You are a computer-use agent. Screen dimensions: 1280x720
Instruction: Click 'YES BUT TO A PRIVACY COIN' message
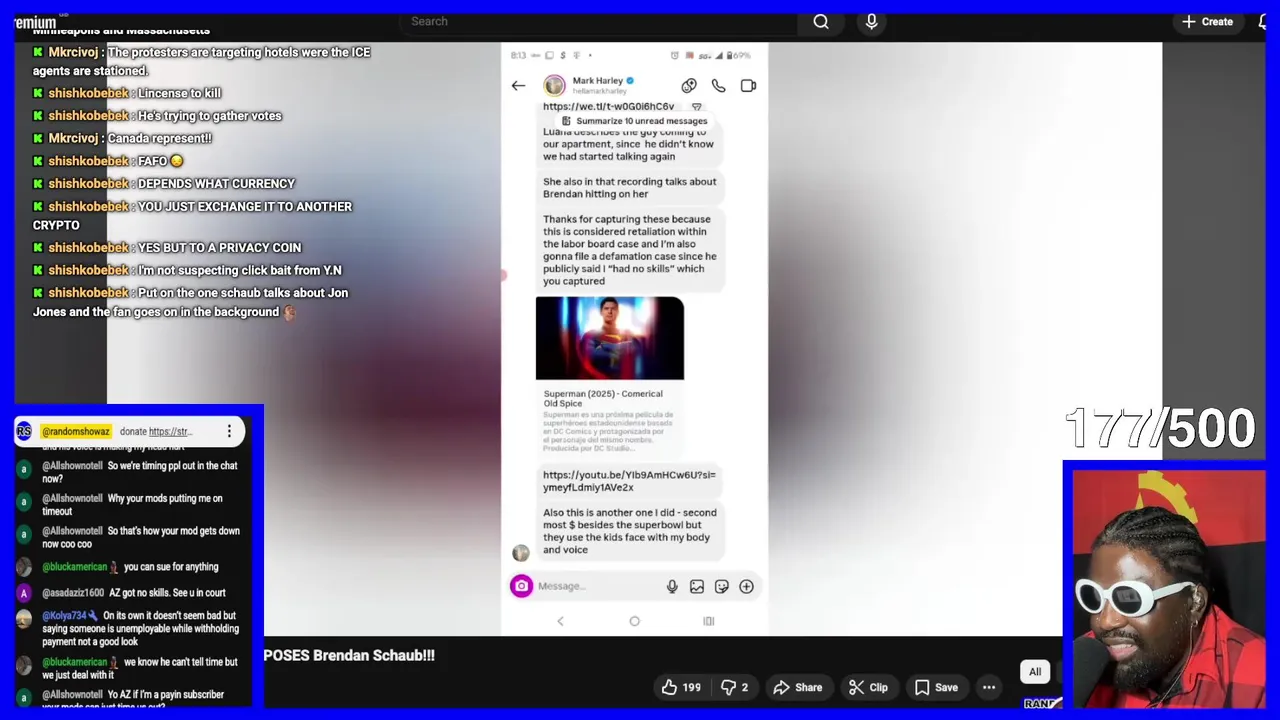219,248
